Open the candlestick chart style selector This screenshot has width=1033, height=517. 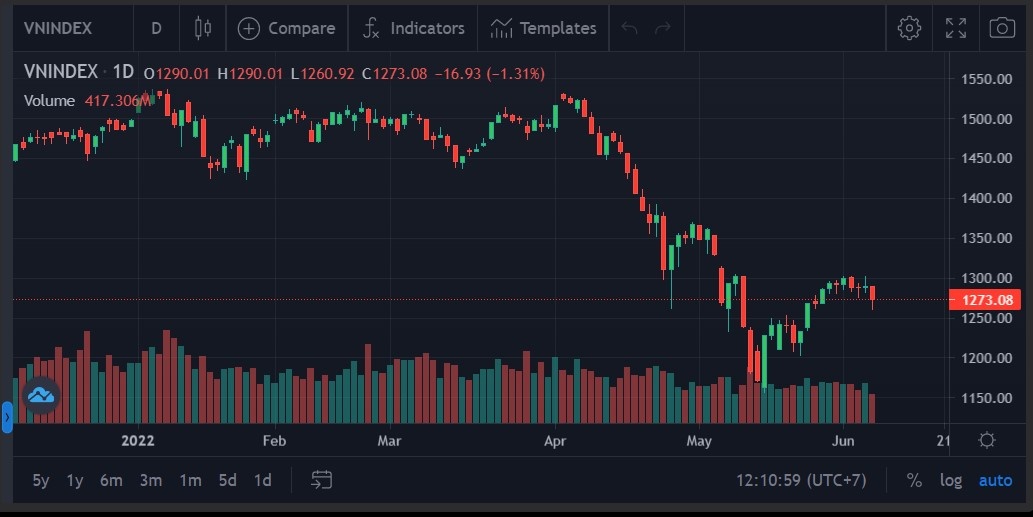click(203, 28)
